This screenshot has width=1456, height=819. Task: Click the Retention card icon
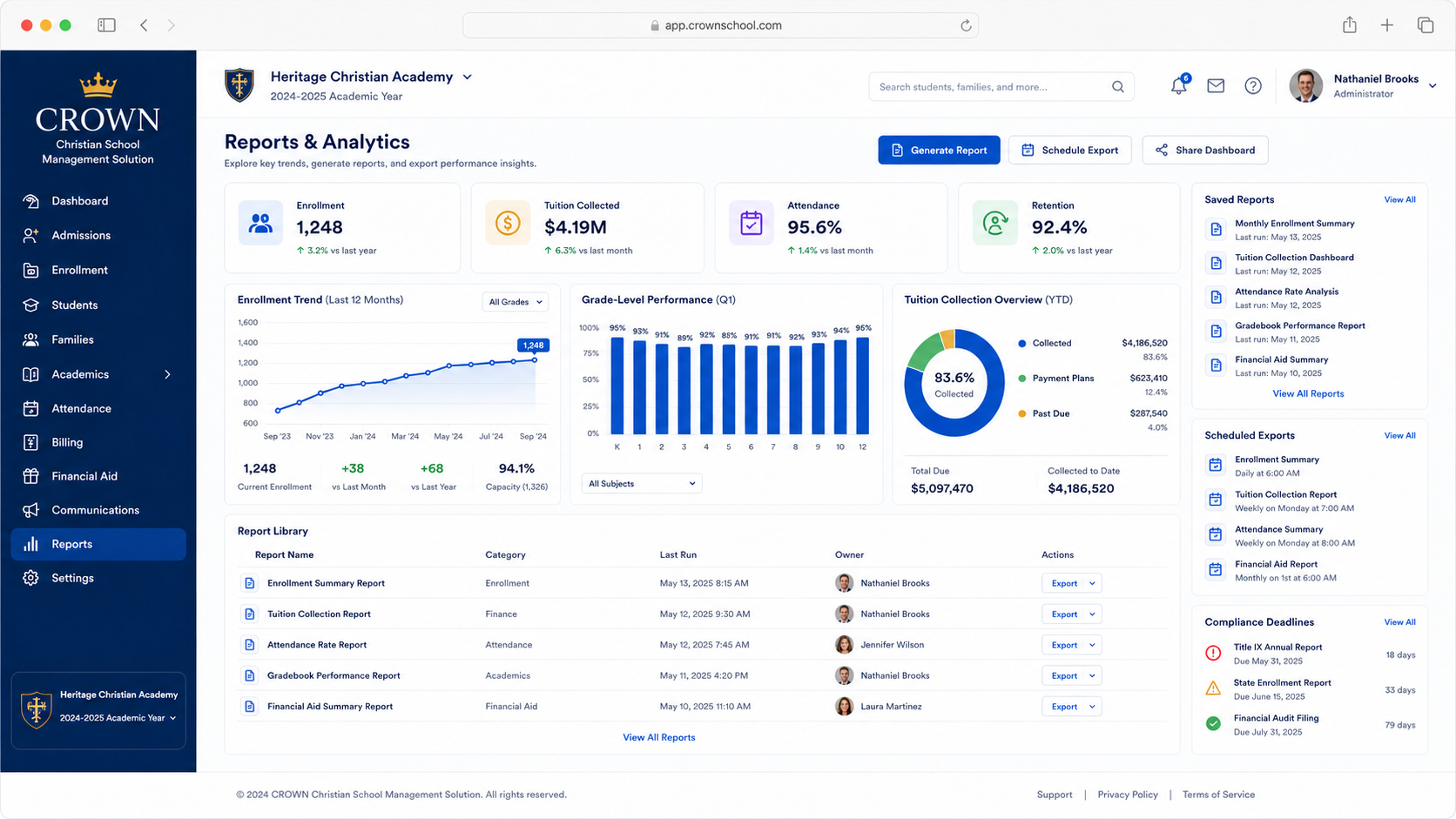click(x=994, y=224)
